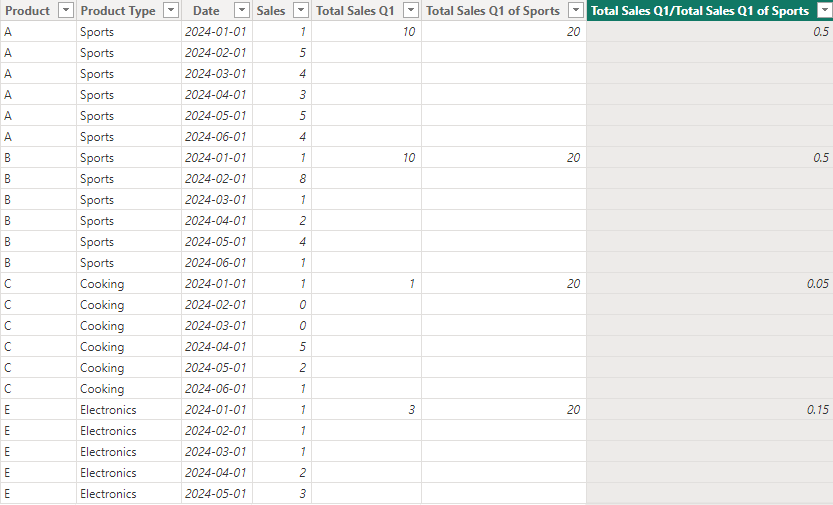
Task: Click the 0.5 ratio cell in product A row
Action: click(710, 31)
